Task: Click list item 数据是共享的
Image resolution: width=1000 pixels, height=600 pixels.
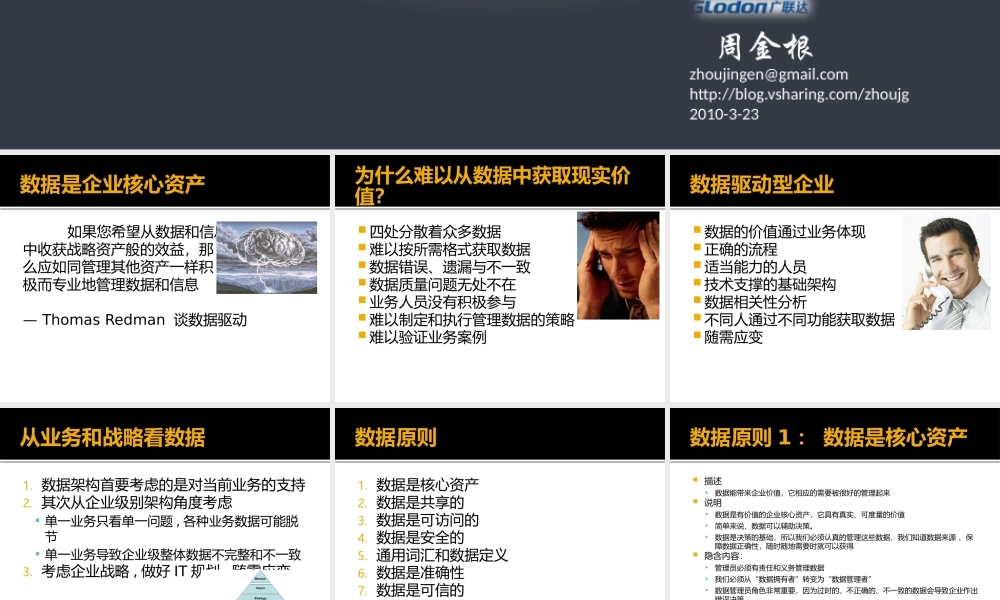Action: 420,502
